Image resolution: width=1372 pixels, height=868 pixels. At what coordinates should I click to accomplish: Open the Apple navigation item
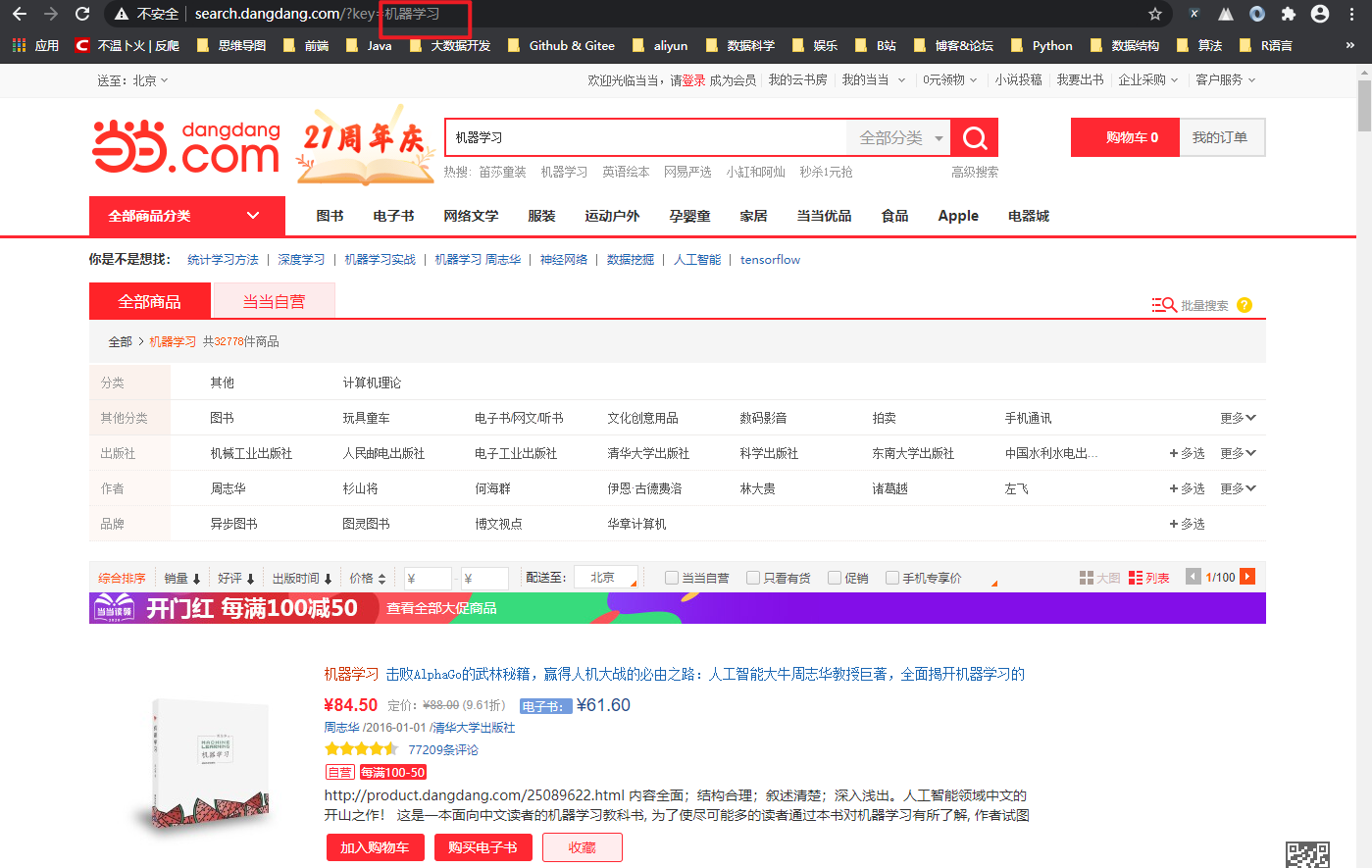pos(958,216)
